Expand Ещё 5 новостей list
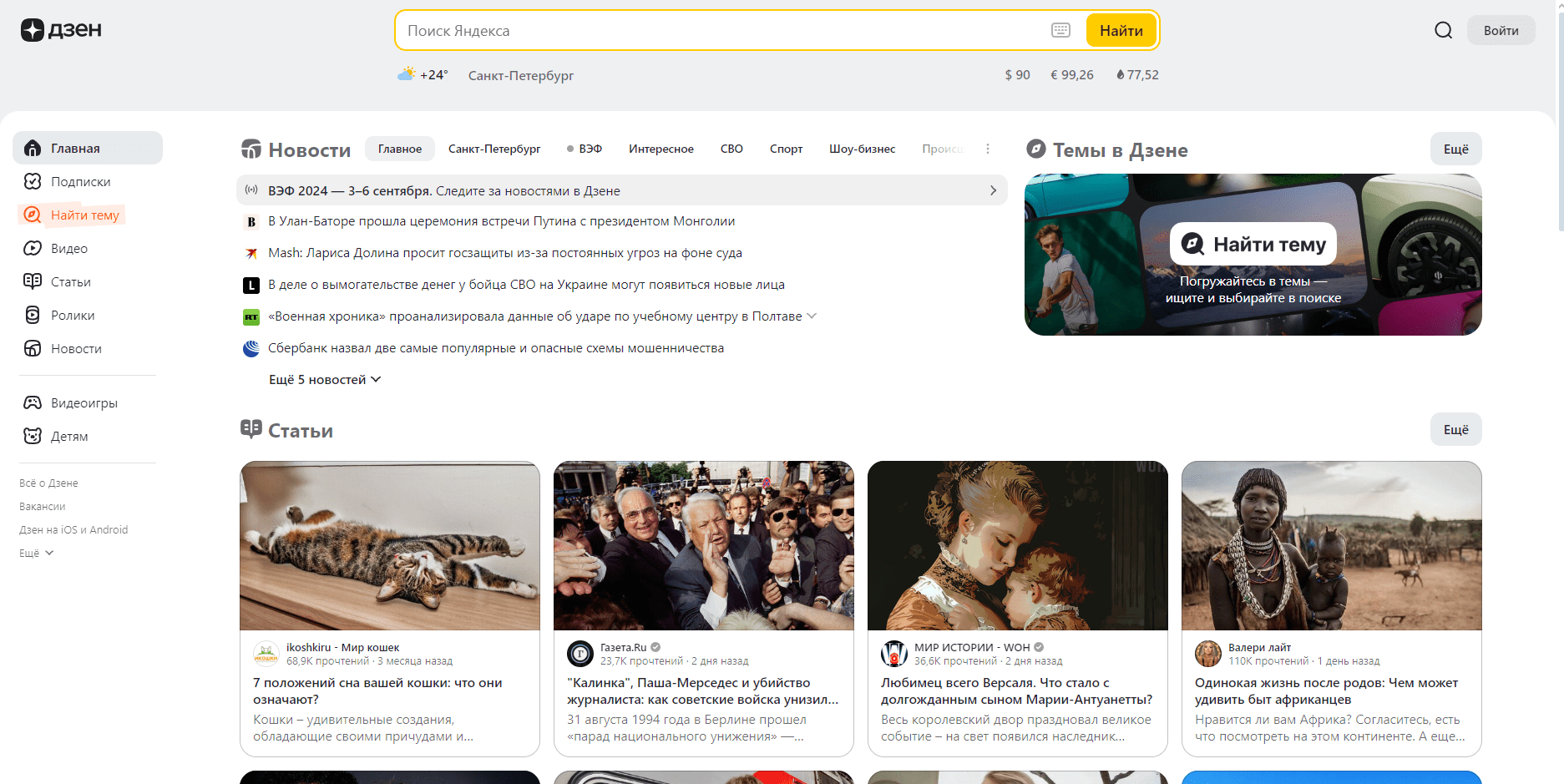This screenshot has height=784, width=1564. coord(324,379)
